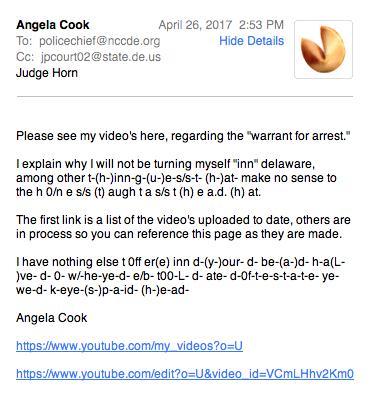
Task: Click the sender name Angela Cook in header
Action: coord(53,25)
